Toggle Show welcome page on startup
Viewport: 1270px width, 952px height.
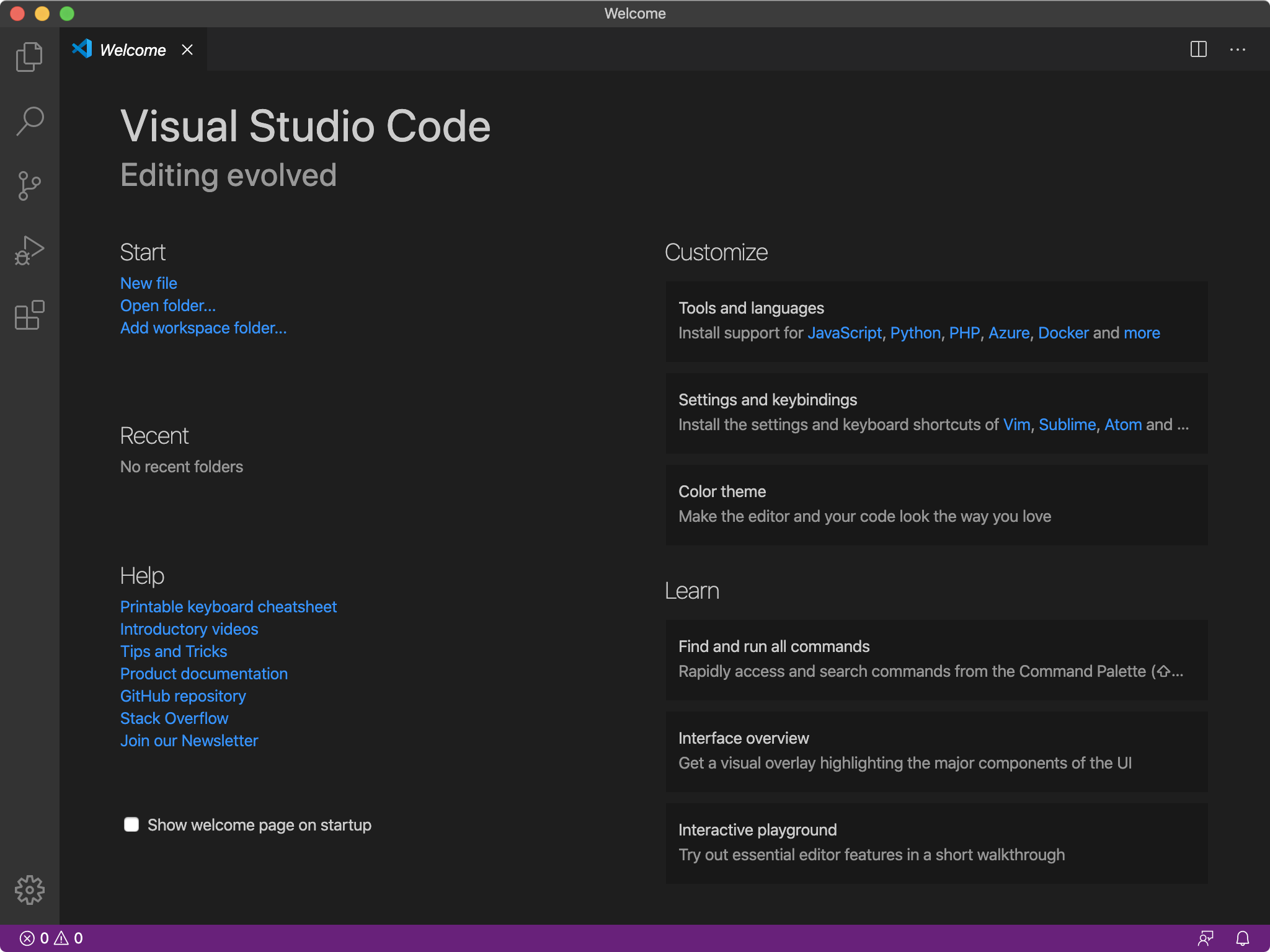pyautogui.click(x=130, y=824)
